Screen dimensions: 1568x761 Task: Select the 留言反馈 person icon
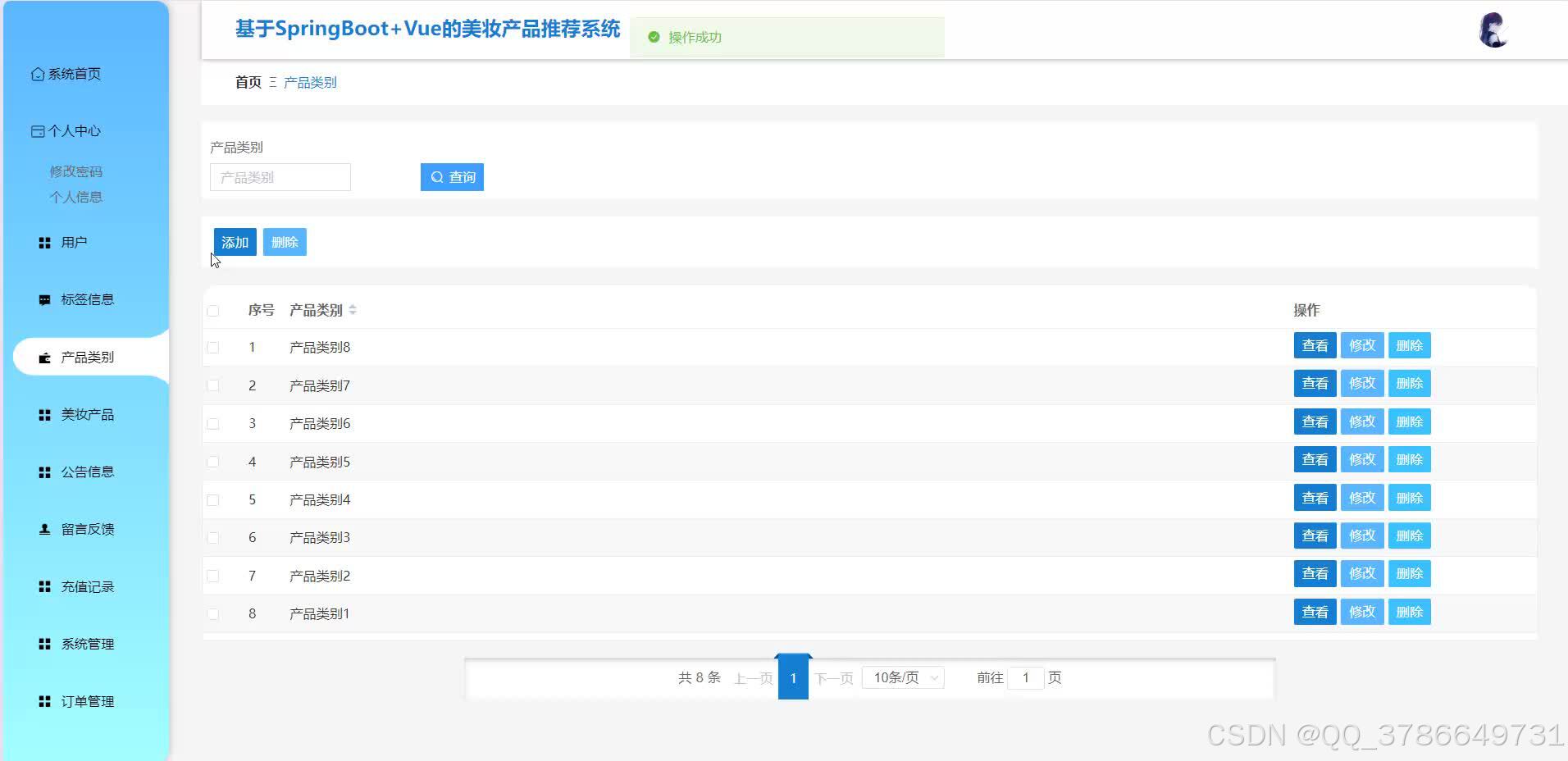pos(44,529)
